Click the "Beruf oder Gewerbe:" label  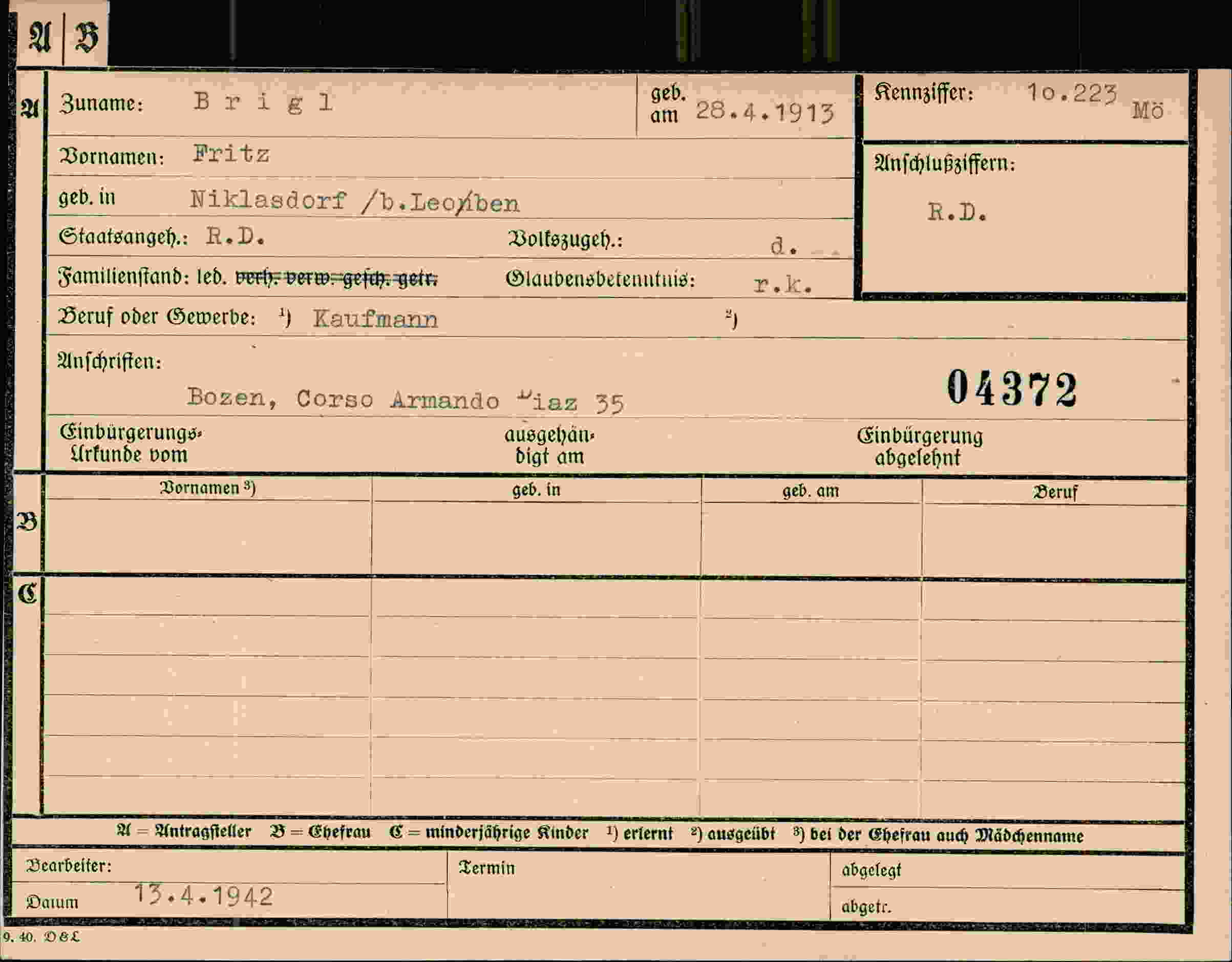point(157,317)
